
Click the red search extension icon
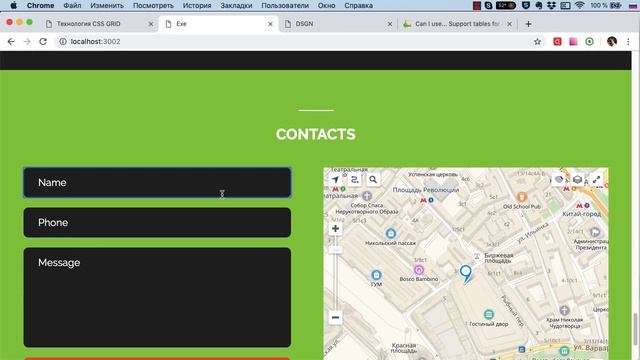point(557,42)
